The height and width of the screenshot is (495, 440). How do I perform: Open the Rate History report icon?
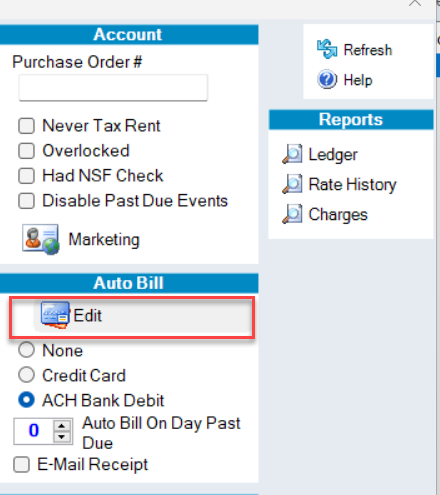[292, 184]
